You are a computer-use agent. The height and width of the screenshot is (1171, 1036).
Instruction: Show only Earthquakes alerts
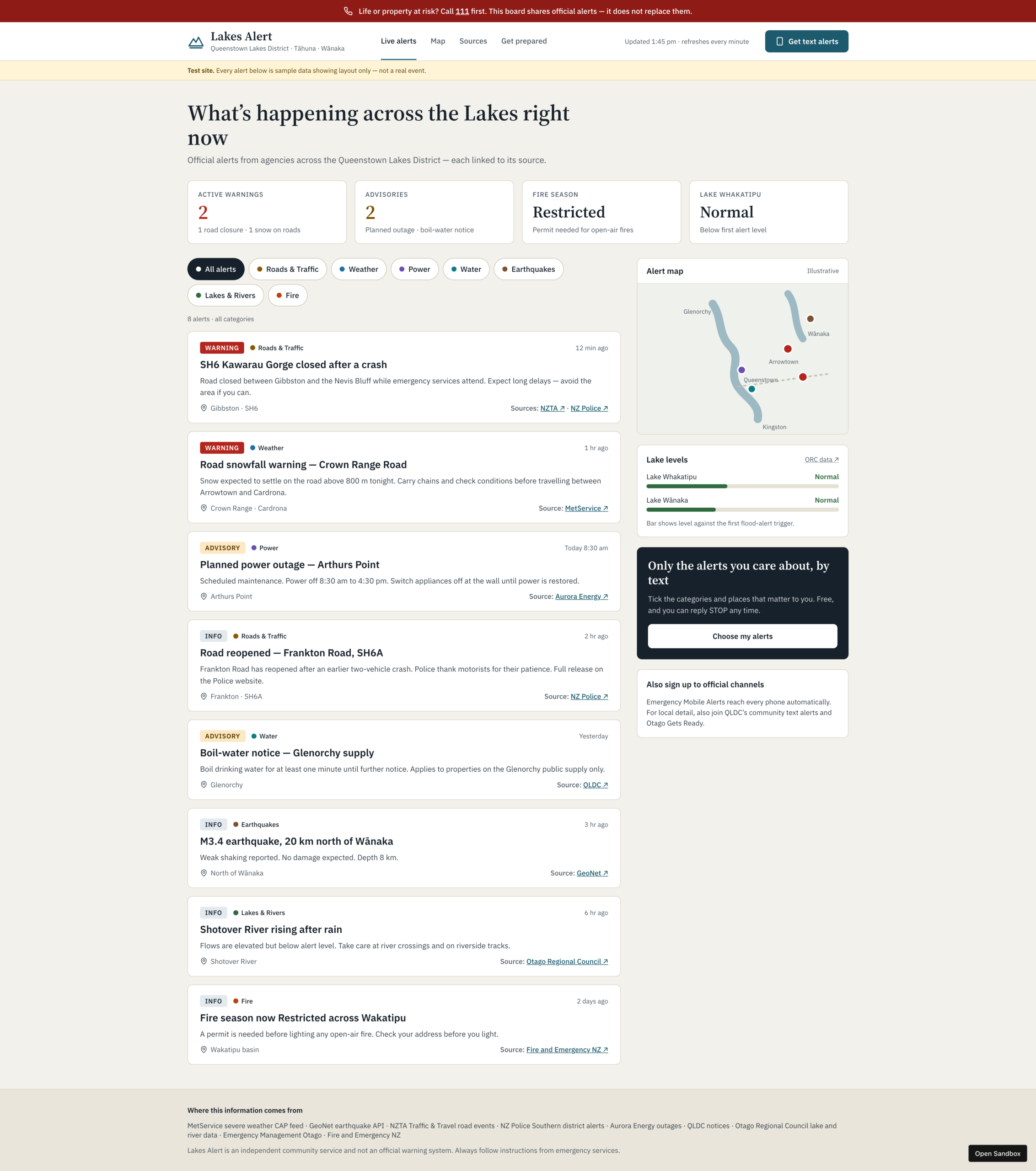529,269
